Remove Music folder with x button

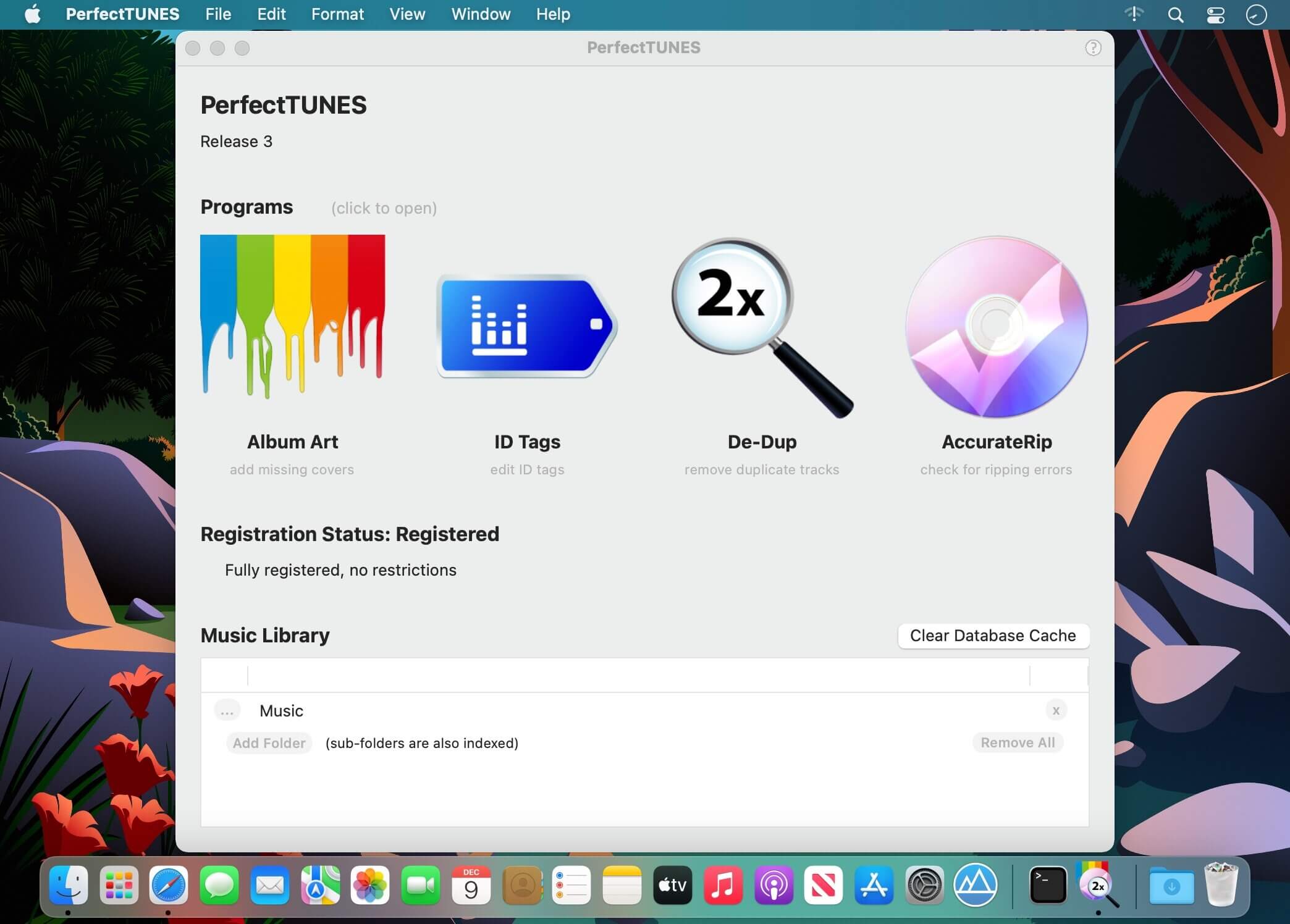coord(1056,710)
